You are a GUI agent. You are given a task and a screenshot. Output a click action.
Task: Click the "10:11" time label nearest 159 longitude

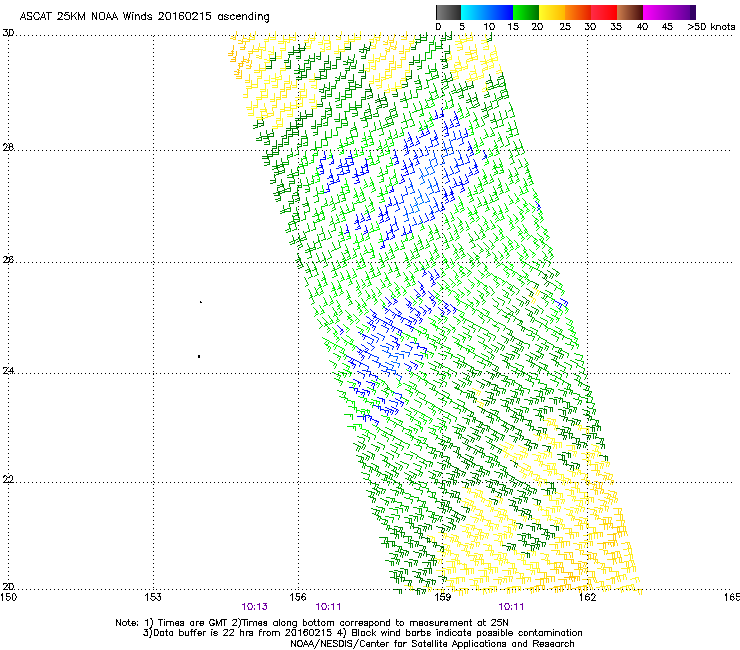[511, 607]
